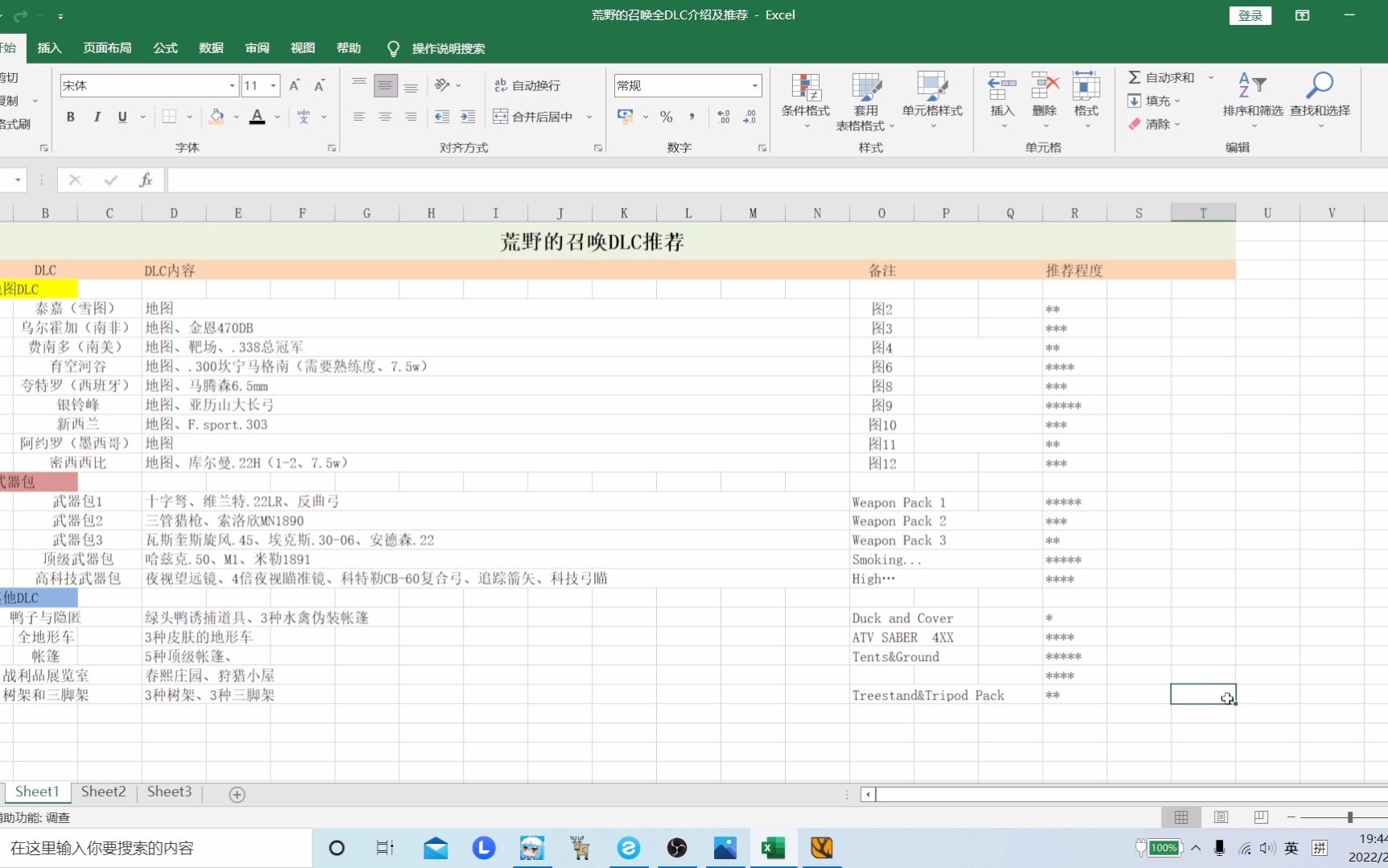The width and height of the screenshot is (1388, 868).
Task: Decrease font size with smaller A
Action: coord(320,85)
